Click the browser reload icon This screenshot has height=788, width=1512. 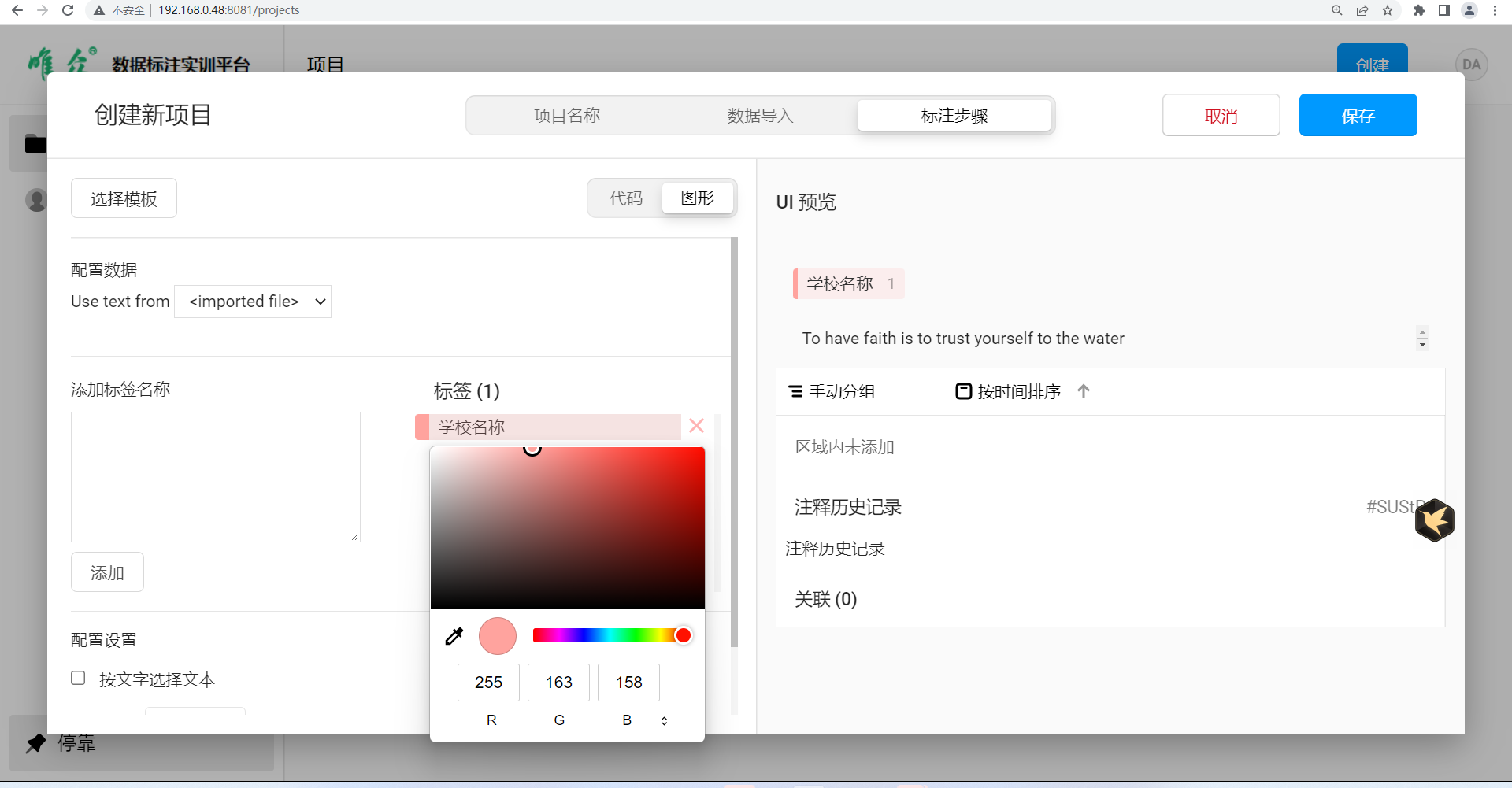(x=68, y=10)
